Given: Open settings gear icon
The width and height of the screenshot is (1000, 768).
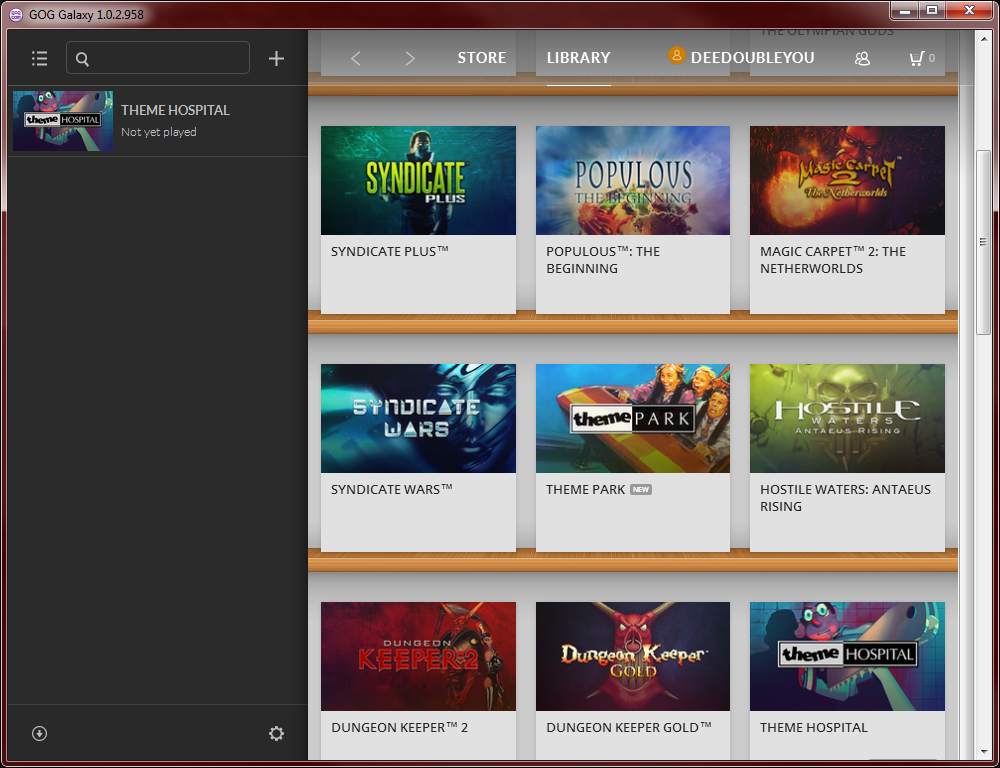Looking at the screenshot, I should tap(276, 733).
